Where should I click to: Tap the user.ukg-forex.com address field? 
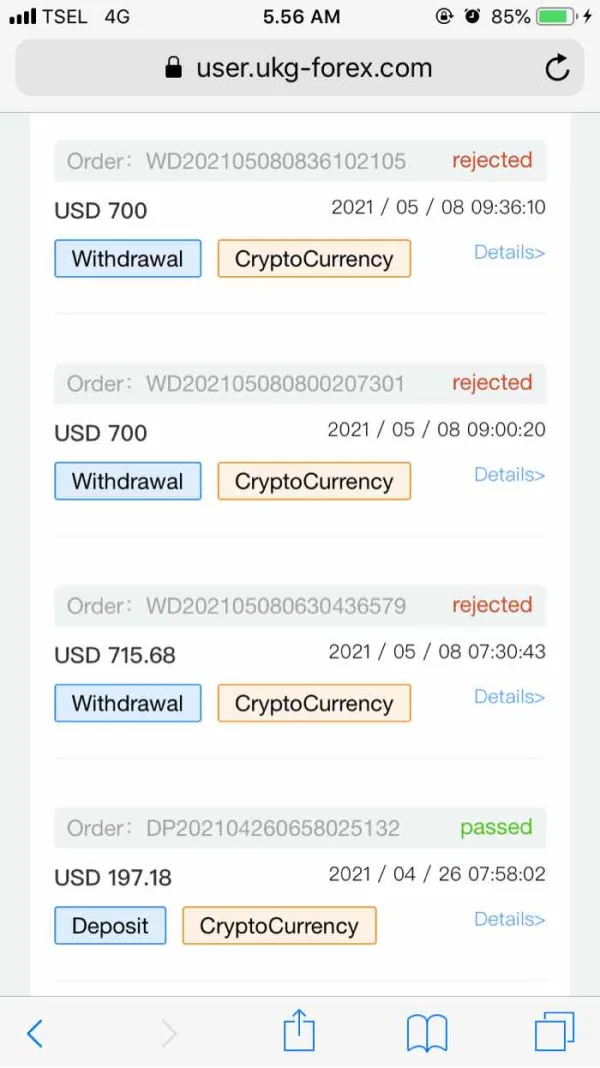point(313,68)
